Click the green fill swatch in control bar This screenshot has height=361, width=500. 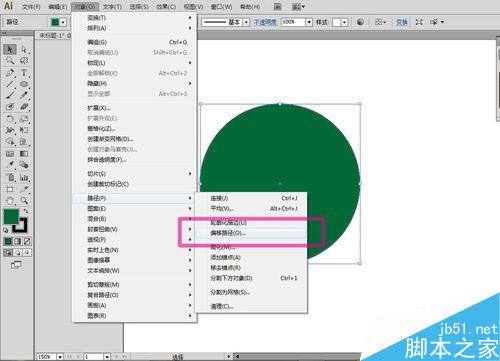click(55, 22)
